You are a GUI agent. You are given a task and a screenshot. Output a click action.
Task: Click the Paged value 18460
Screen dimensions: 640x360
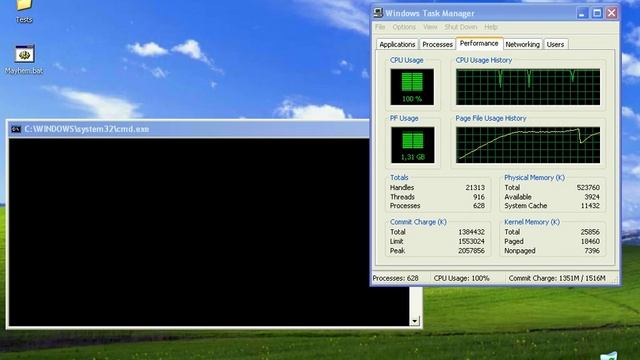point(590,241)
